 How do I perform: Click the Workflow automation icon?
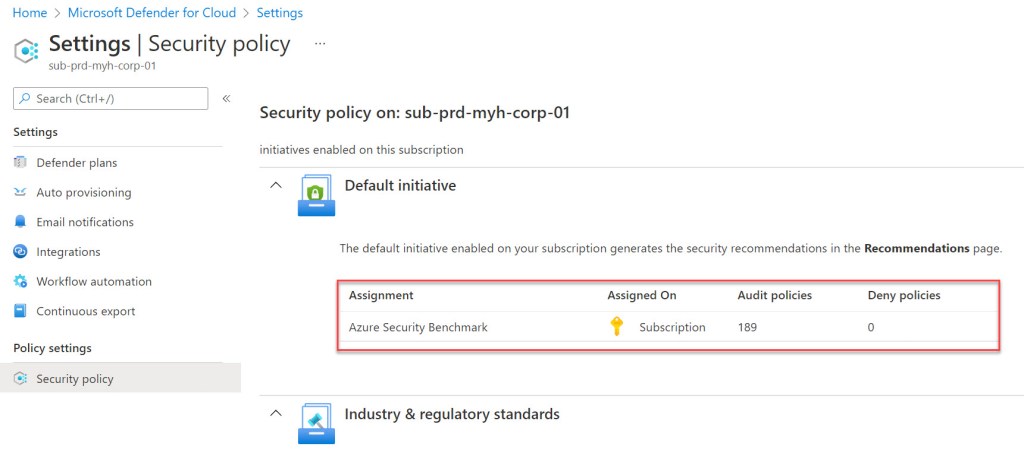tap(20, 282)
